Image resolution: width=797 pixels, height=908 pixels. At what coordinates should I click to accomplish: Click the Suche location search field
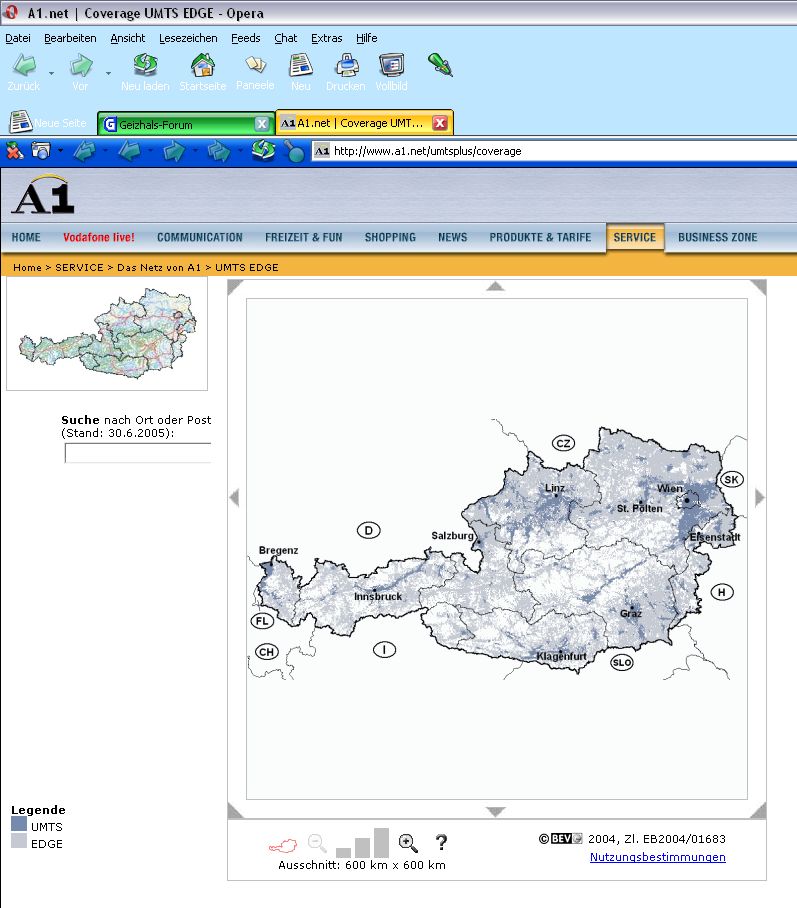pos(138,453)
